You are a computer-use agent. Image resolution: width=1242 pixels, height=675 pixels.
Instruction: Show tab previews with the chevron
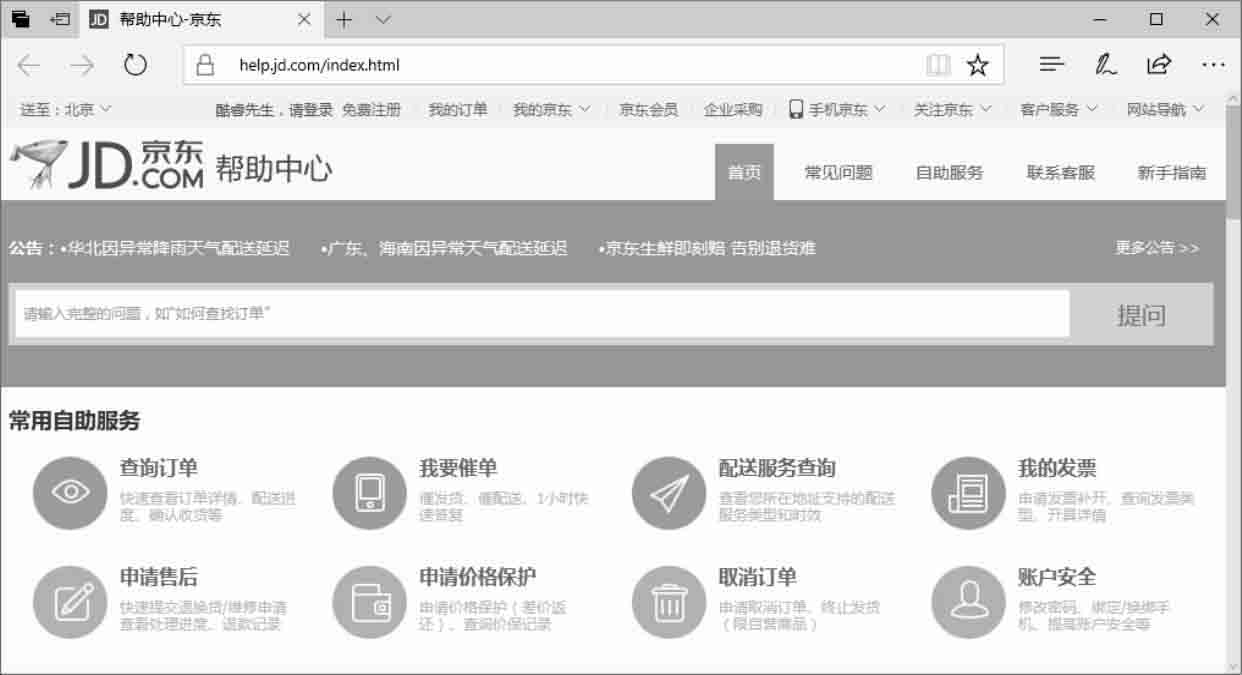click(x=383, y=19)
